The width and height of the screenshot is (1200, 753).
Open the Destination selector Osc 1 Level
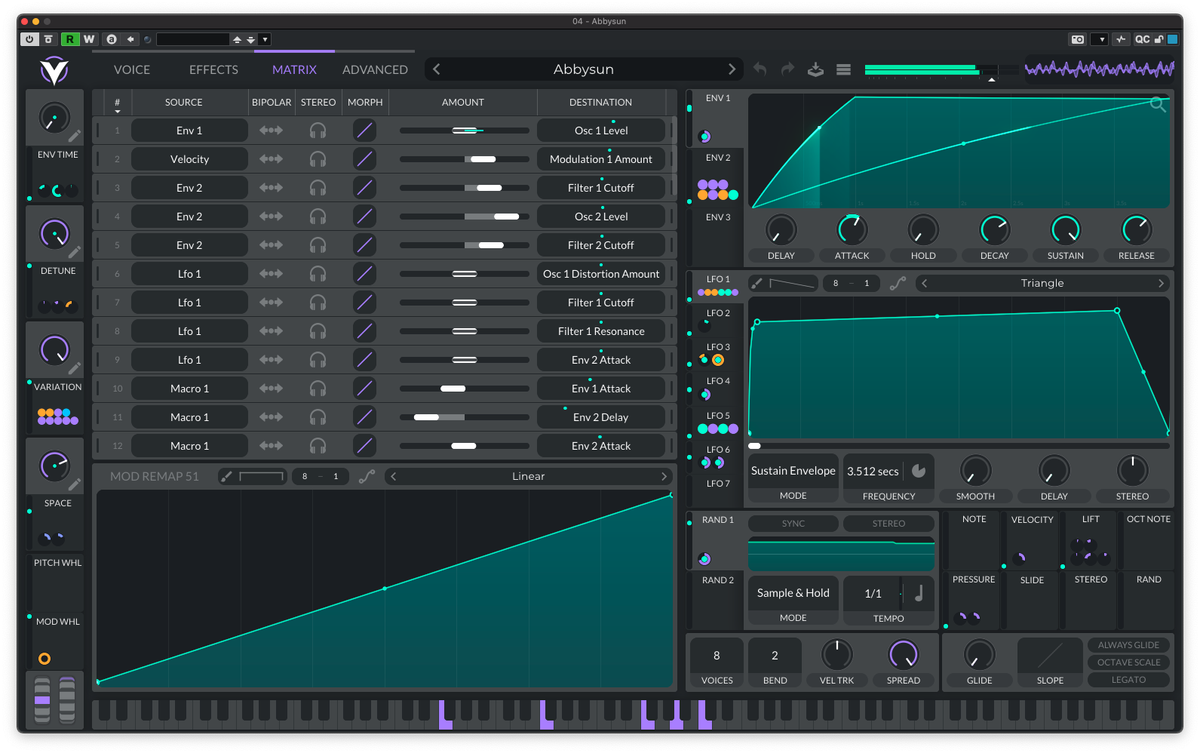click(x=601, y=130)
